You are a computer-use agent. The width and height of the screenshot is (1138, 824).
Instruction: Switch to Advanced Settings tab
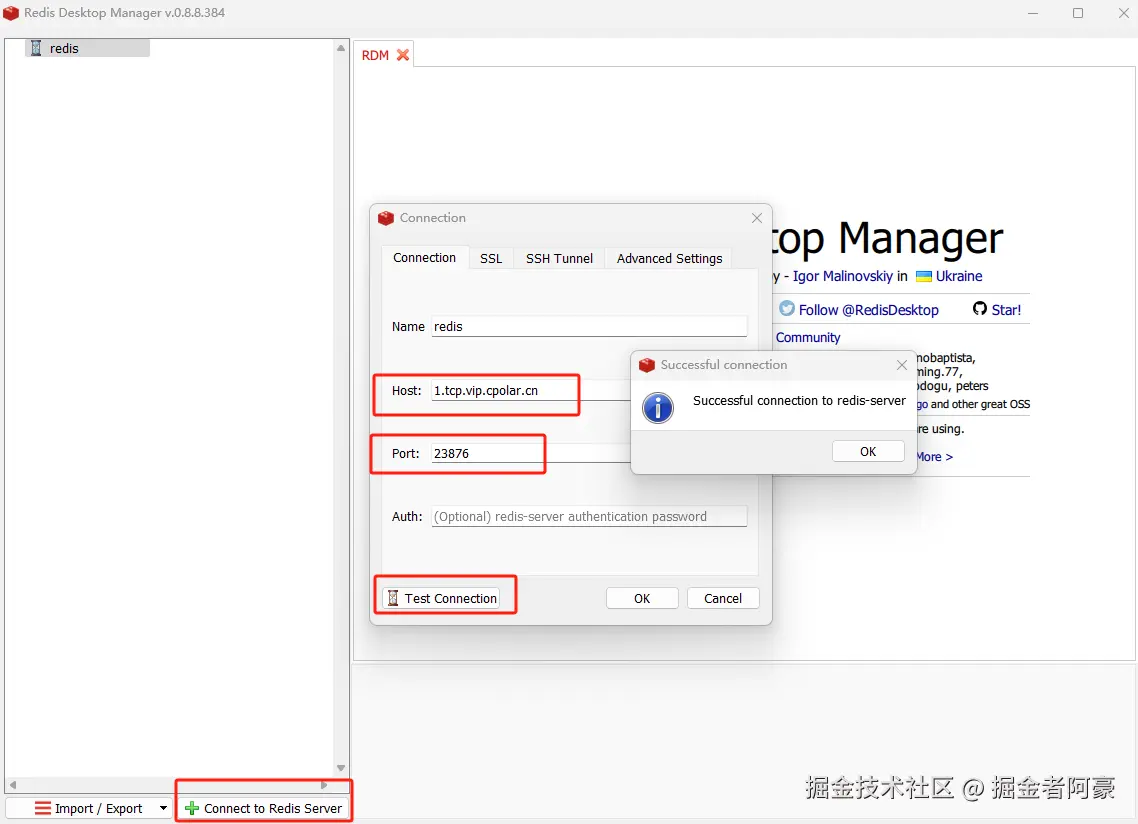pyautogui.click(x=669, y=258)
